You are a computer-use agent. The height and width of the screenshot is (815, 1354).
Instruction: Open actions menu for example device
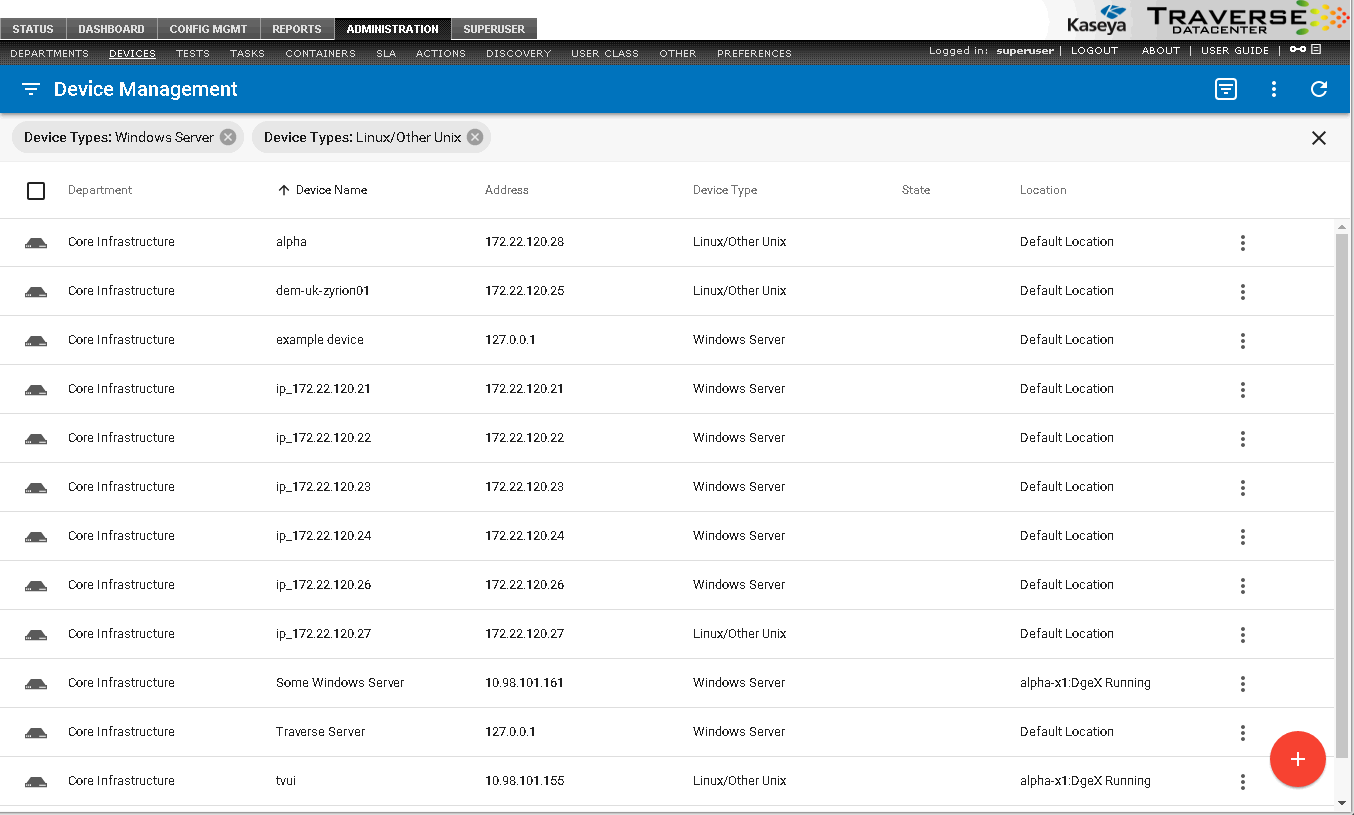[x=1242, y=341]
